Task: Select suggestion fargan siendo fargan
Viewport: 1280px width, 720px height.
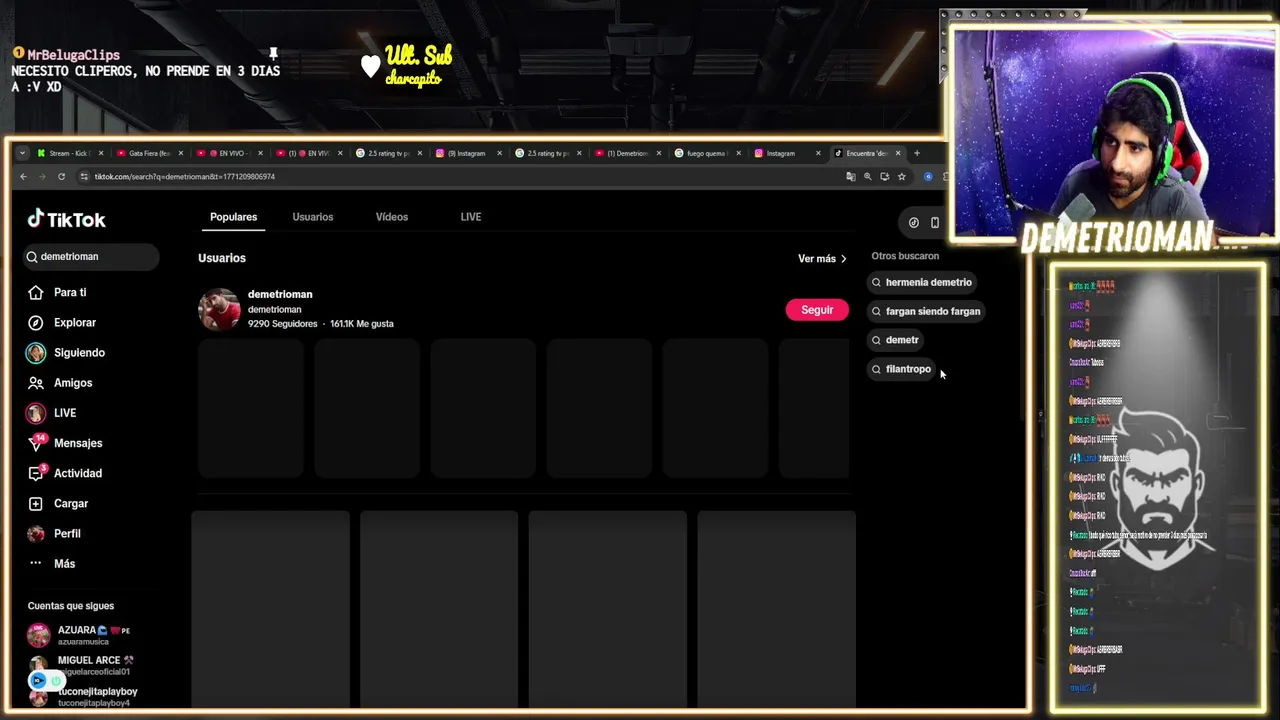Action: click(926, 311)
